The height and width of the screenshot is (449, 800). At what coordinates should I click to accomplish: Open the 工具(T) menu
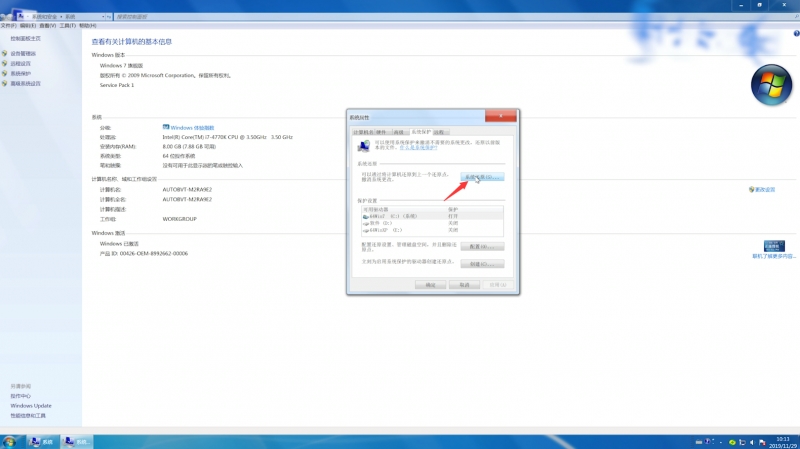point(67,26)
